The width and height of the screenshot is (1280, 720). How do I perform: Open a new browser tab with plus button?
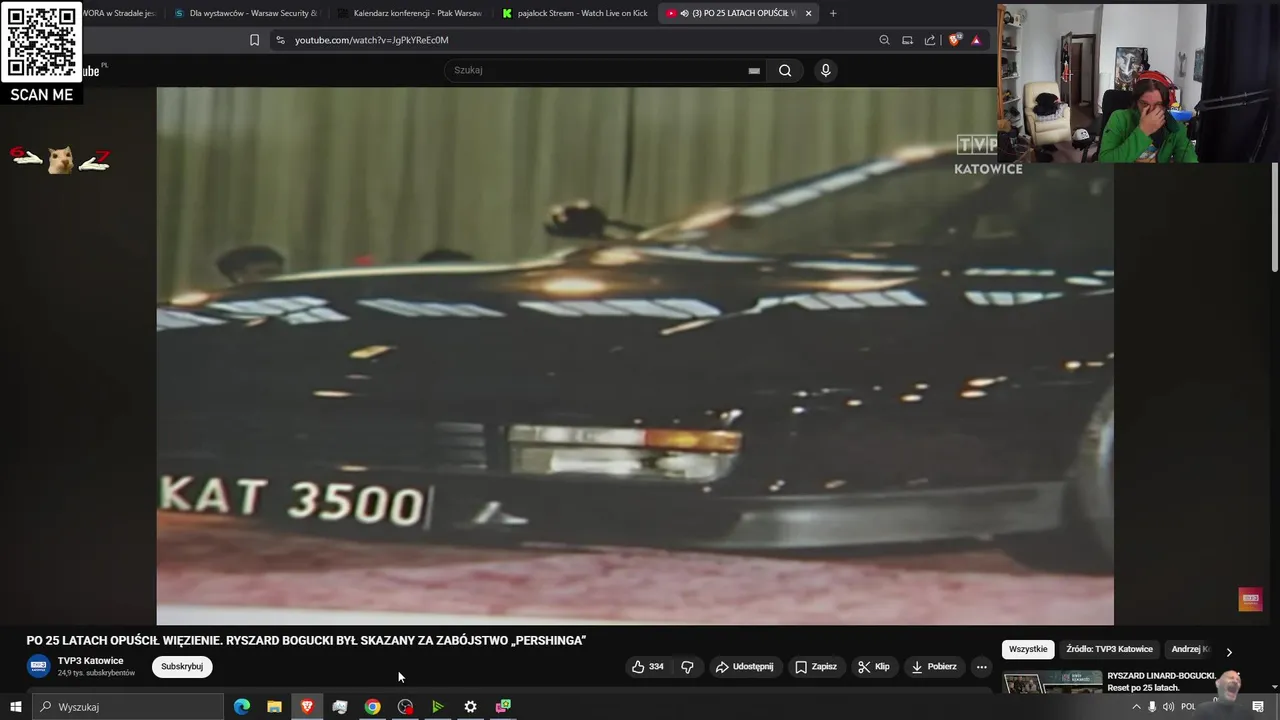[x=833, y=13]
